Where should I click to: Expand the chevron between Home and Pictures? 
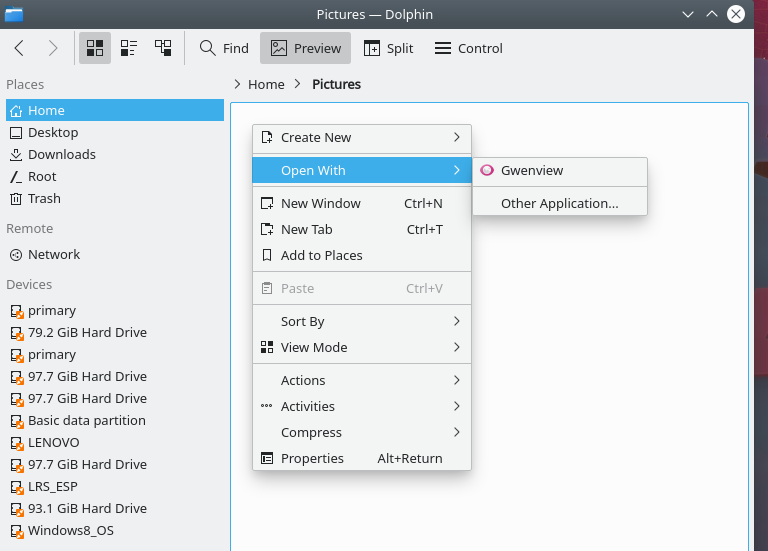[298, 84]
